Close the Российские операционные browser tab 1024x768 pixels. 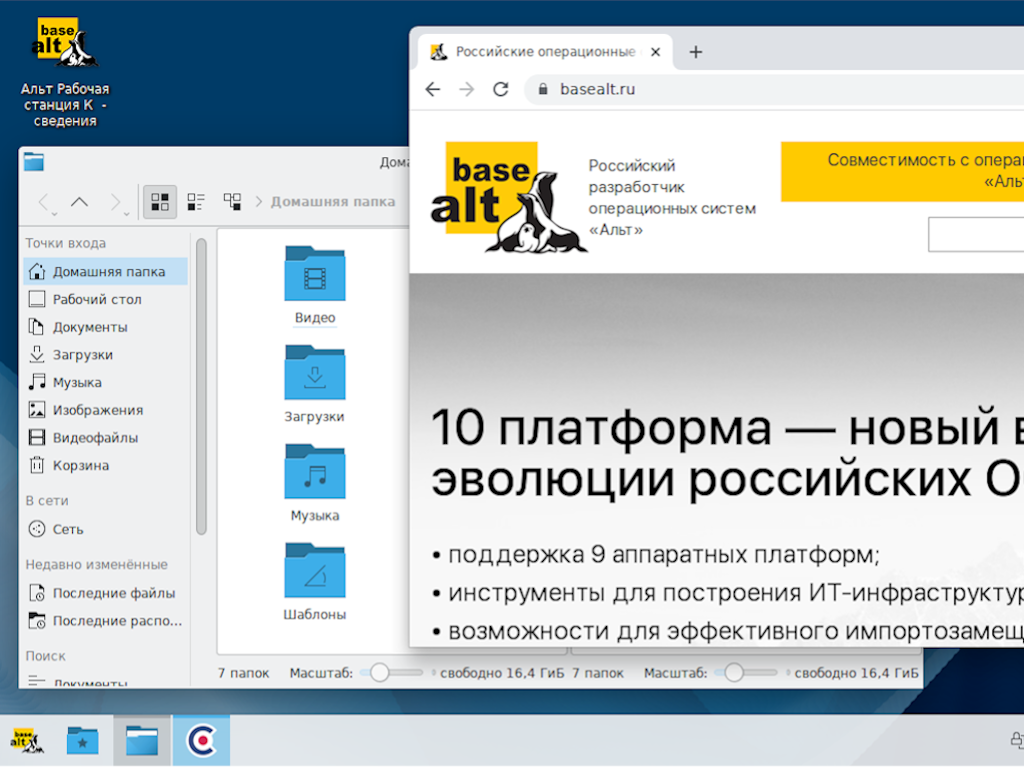pos(656,52)
